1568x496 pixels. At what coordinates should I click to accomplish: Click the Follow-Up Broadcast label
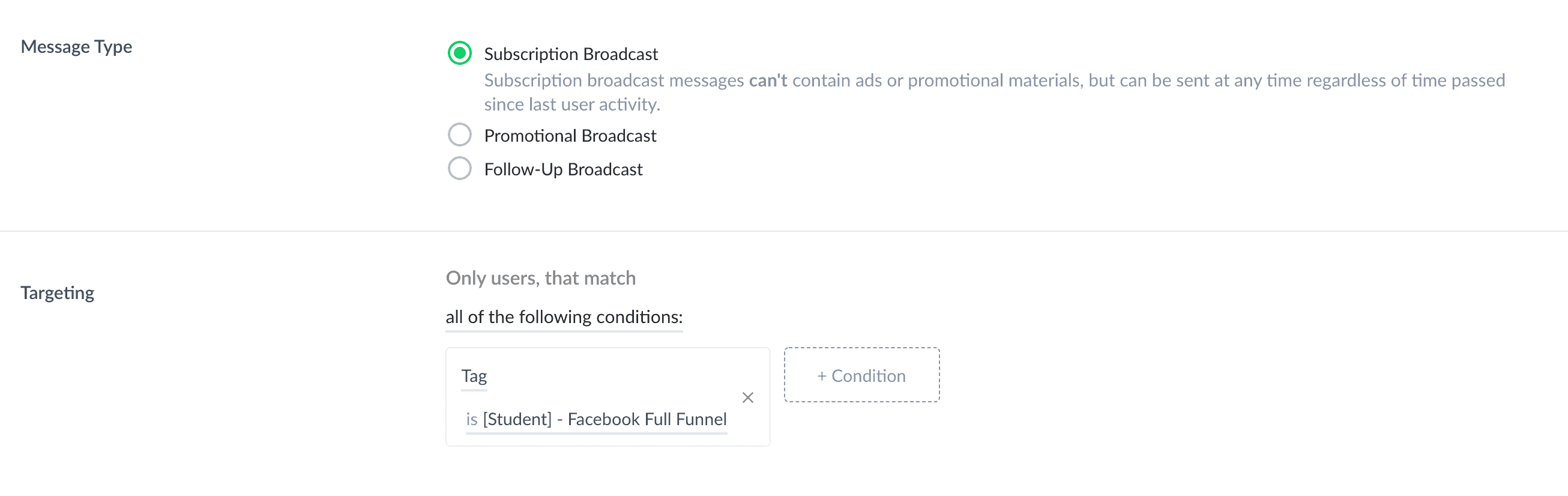[562, 169]
